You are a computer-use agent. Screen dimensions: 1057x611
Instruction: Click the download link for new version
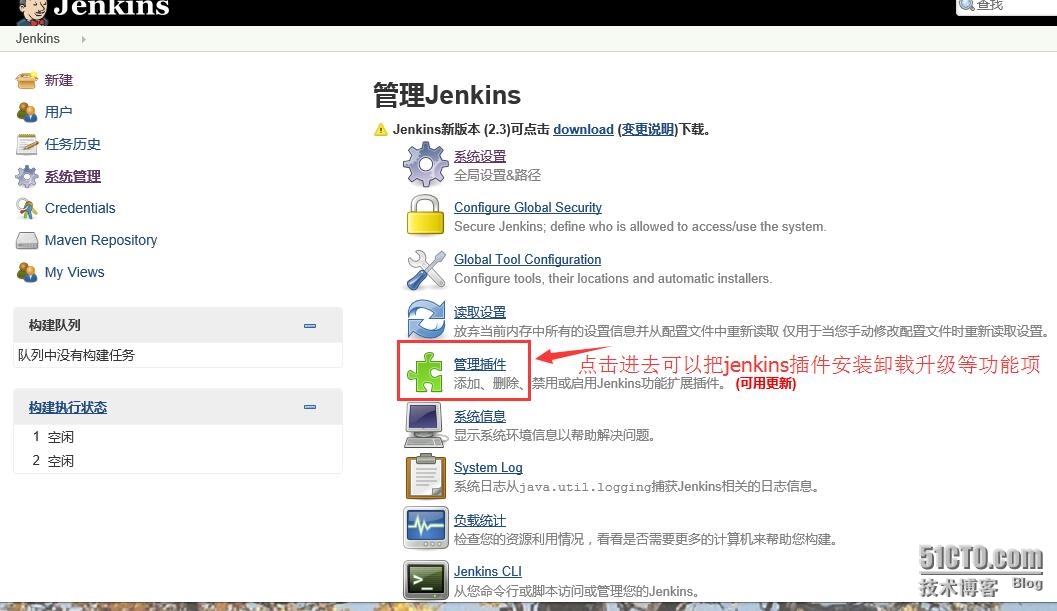(583, 129)
